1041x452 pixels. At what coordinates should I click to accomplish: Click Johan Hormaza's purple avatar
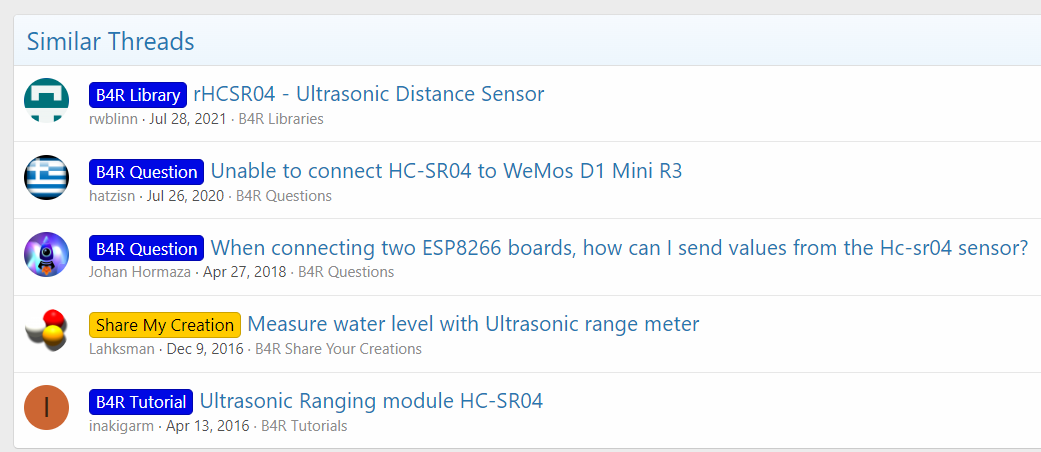click(x=46, y=254)
